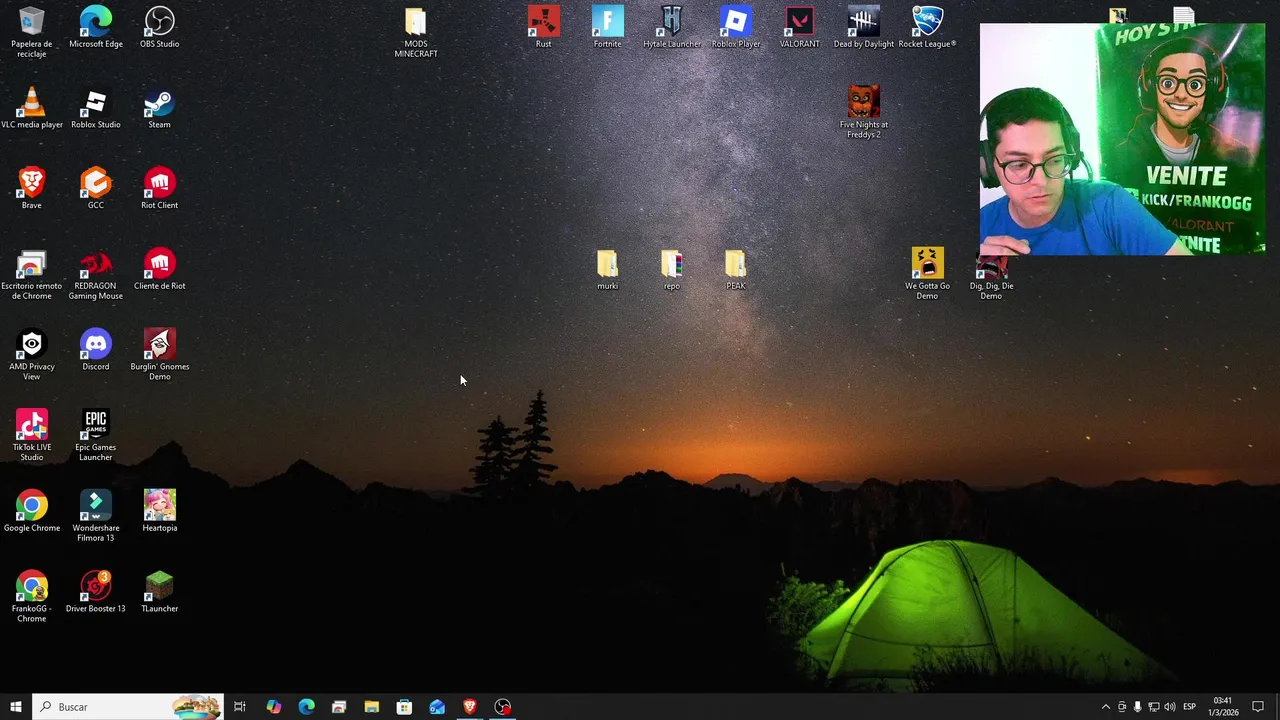Select the VLC media player icon

[x=32, y=108]
